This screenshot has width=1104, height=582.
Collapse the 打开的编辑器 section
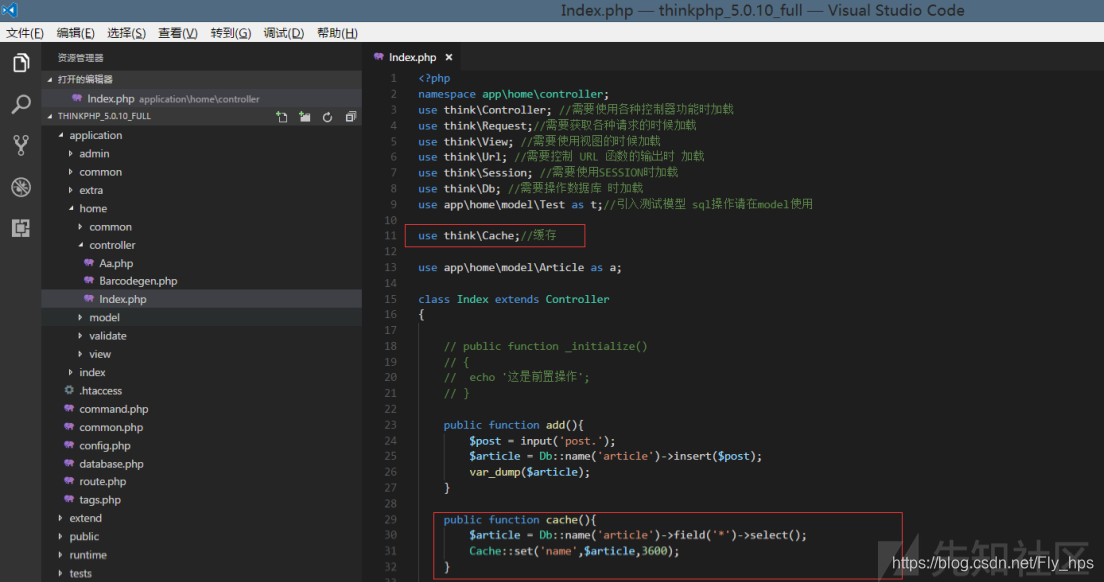coord(50,80)
